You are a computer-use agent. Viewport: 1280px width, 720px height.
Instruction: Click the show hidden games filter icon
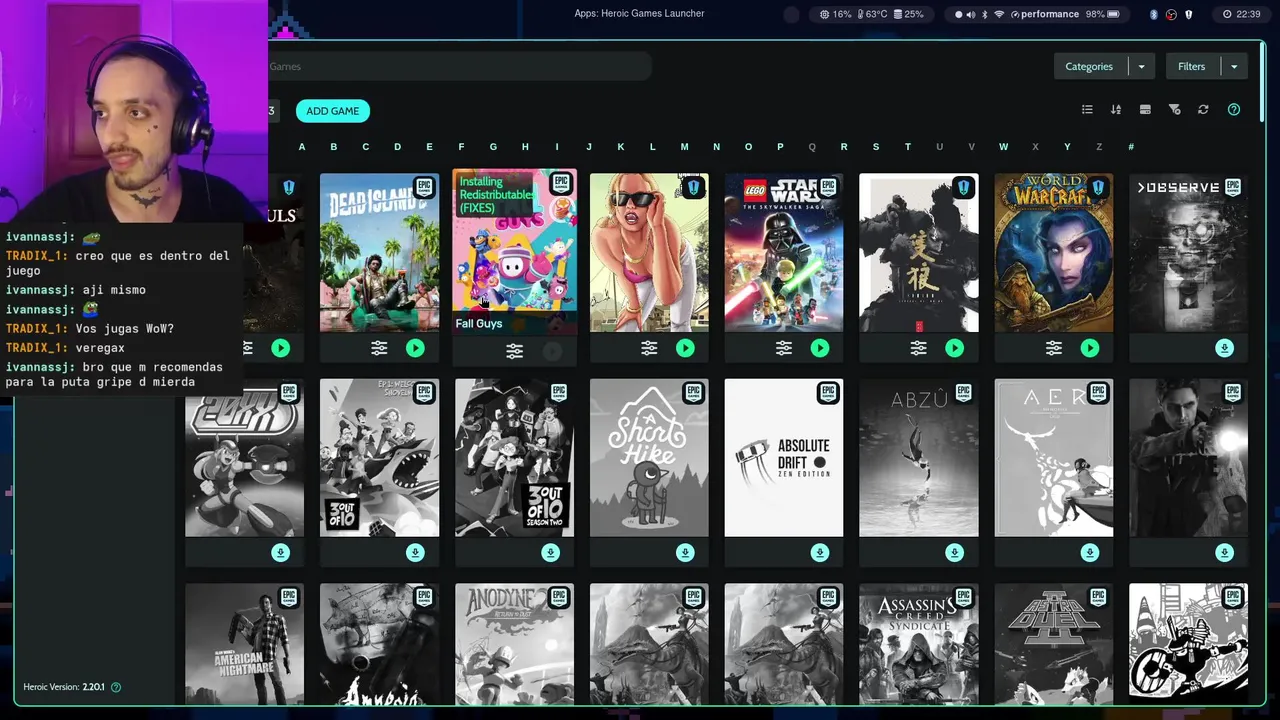click(1174, 110)
